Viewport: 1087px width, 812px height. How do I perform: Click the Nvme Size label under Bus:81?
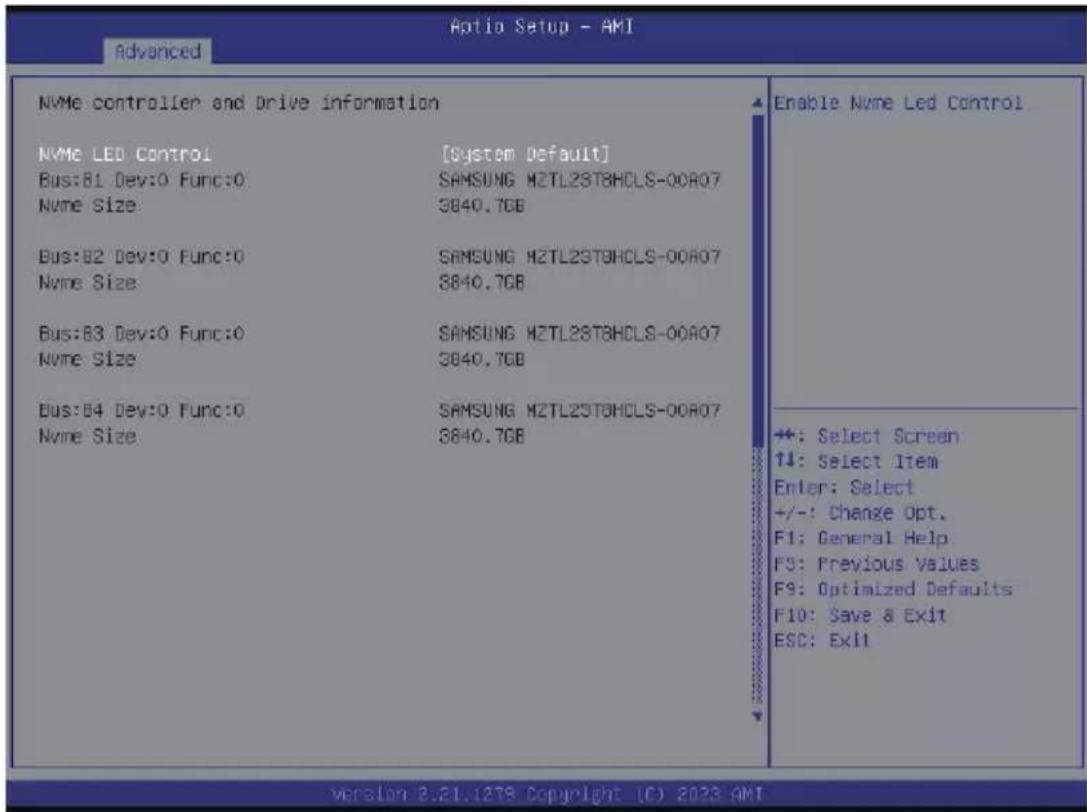(87, 206)
